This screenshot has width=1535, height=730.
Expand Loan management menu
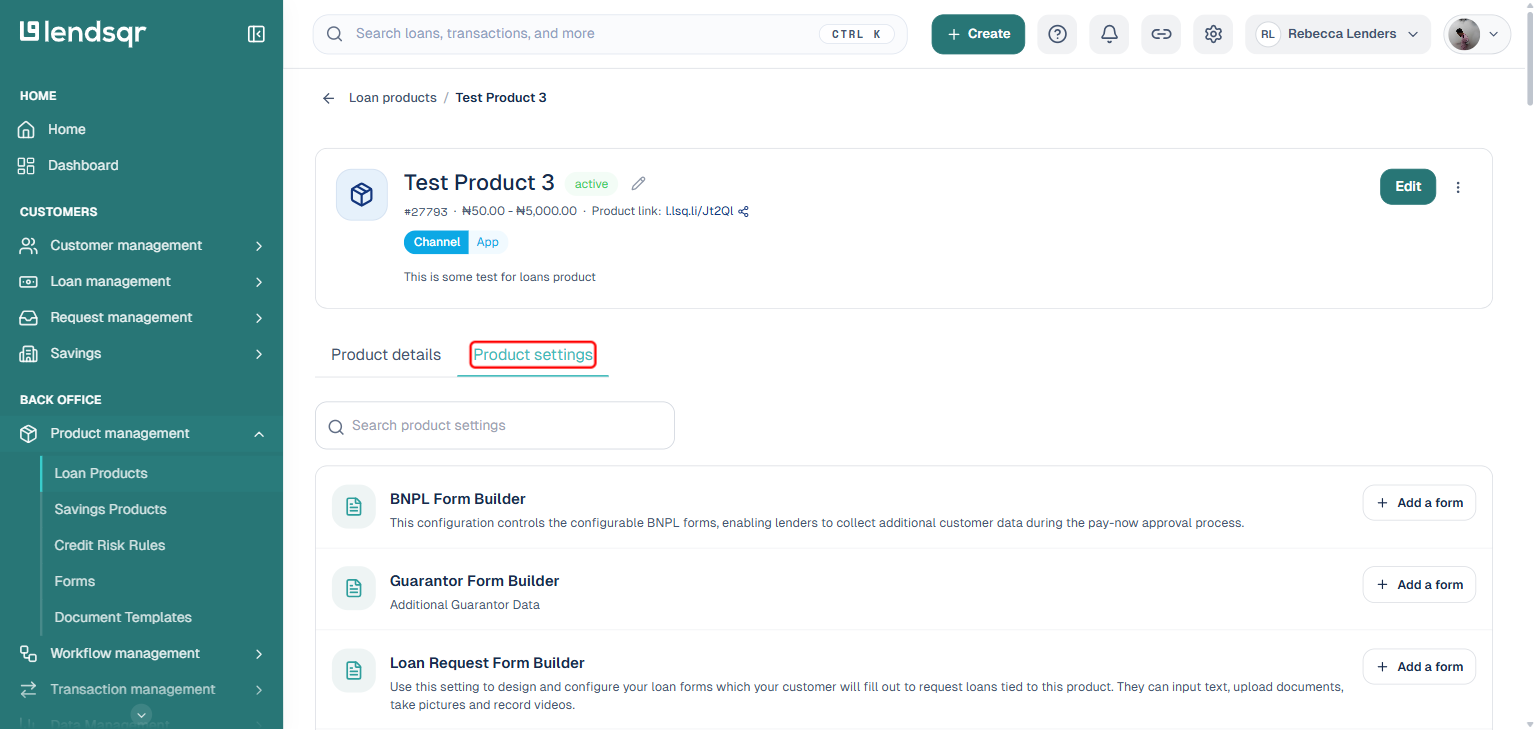click(x=141, y=281)
